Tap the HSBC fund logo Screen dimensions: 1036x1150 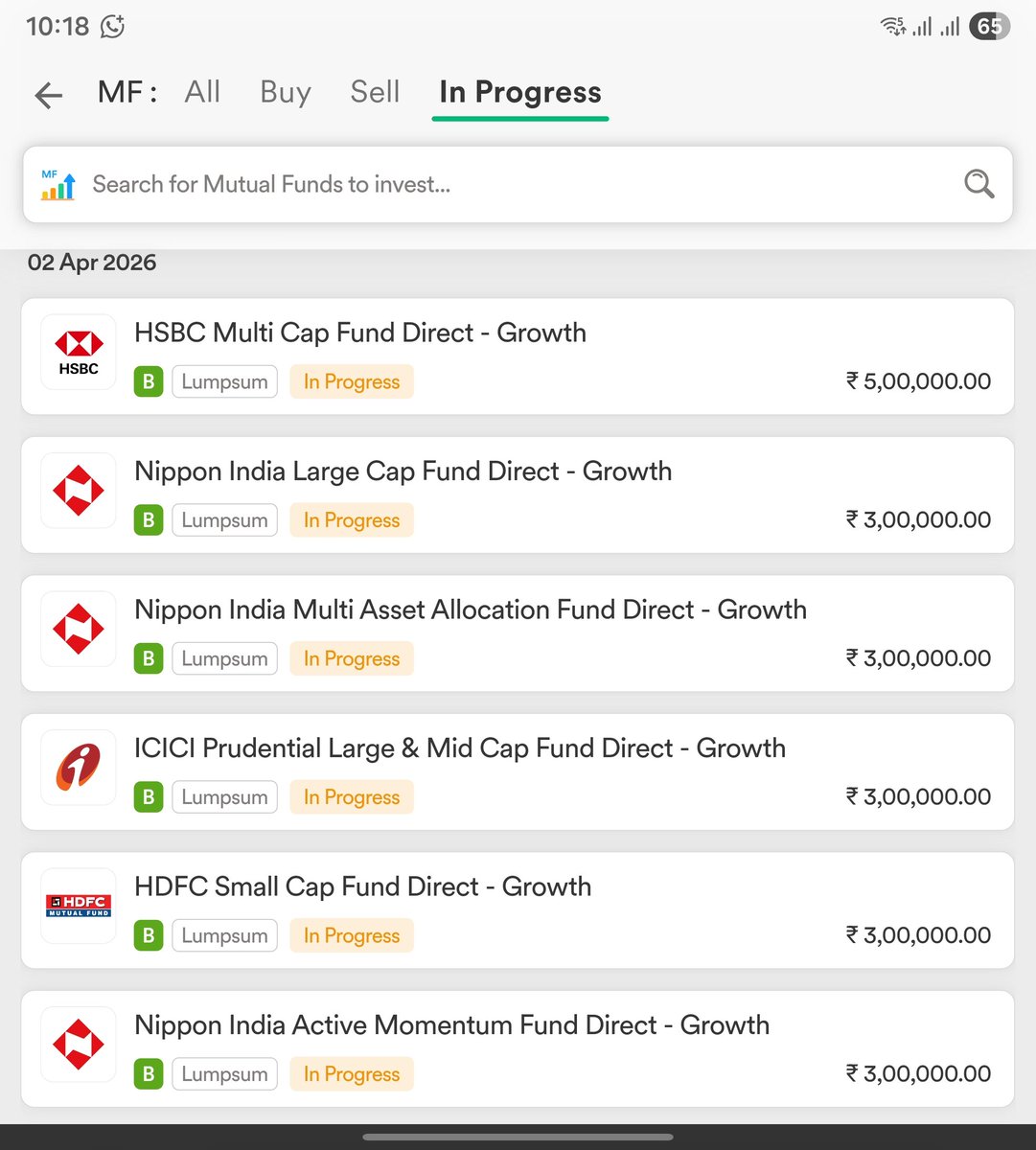pyautogui.click(x=79, y=352)
